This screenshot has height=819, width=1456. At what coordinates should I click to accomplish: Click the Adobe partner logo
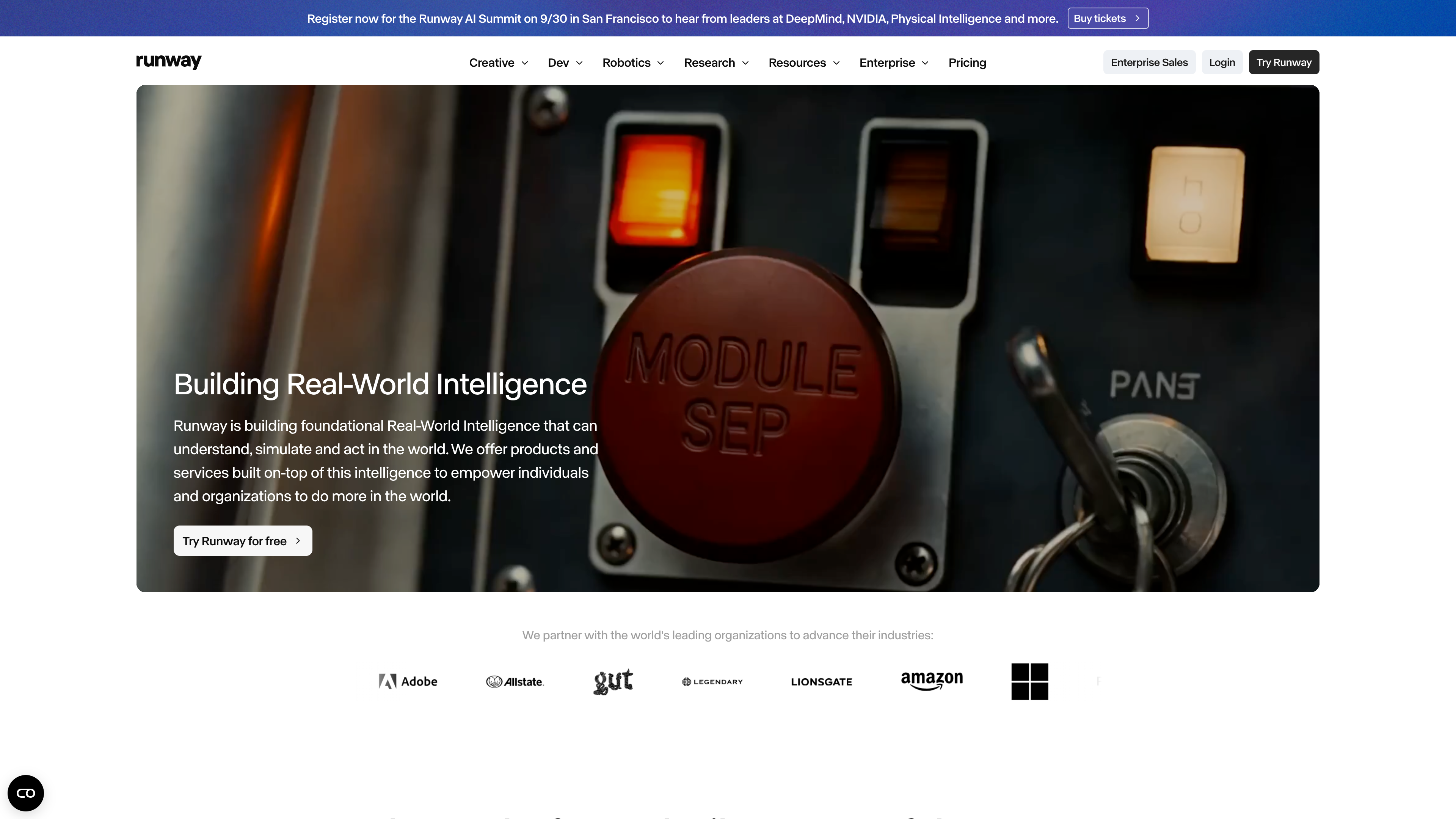tap(408, 681)
